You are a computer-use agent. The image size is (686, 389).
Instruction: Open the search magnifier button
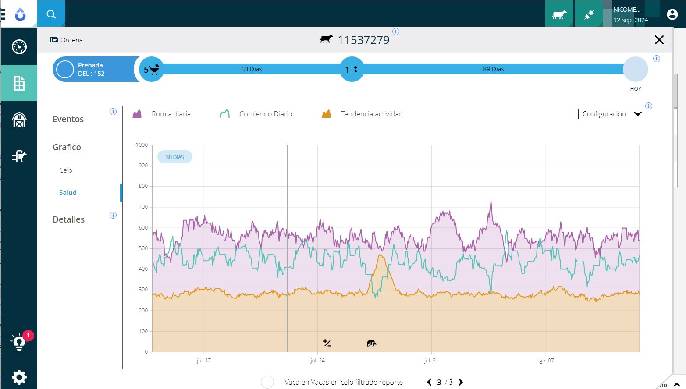click(51, 14)
